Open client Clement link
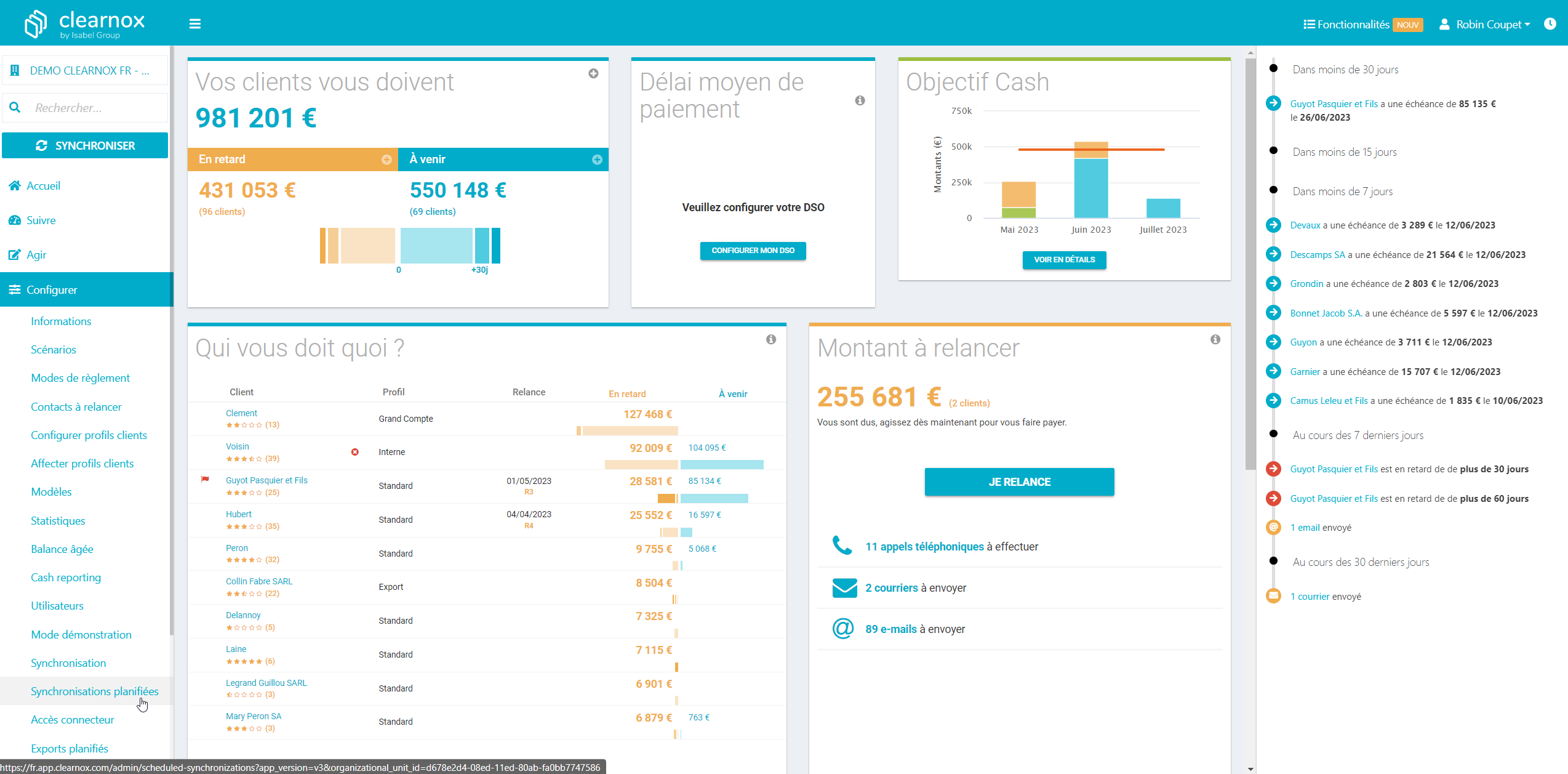The height and width of the screenshot is (774, 1568). tap(241, 413)
